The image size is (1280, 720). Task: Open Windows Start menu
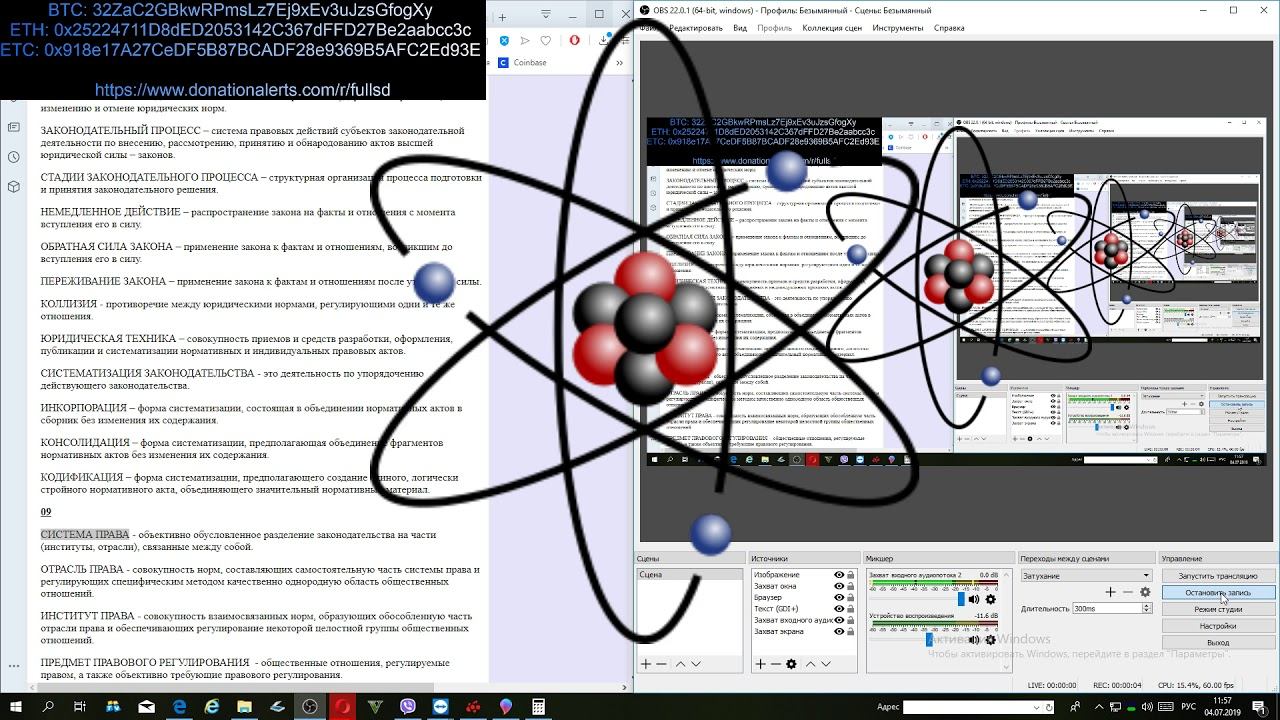[16, 707]
